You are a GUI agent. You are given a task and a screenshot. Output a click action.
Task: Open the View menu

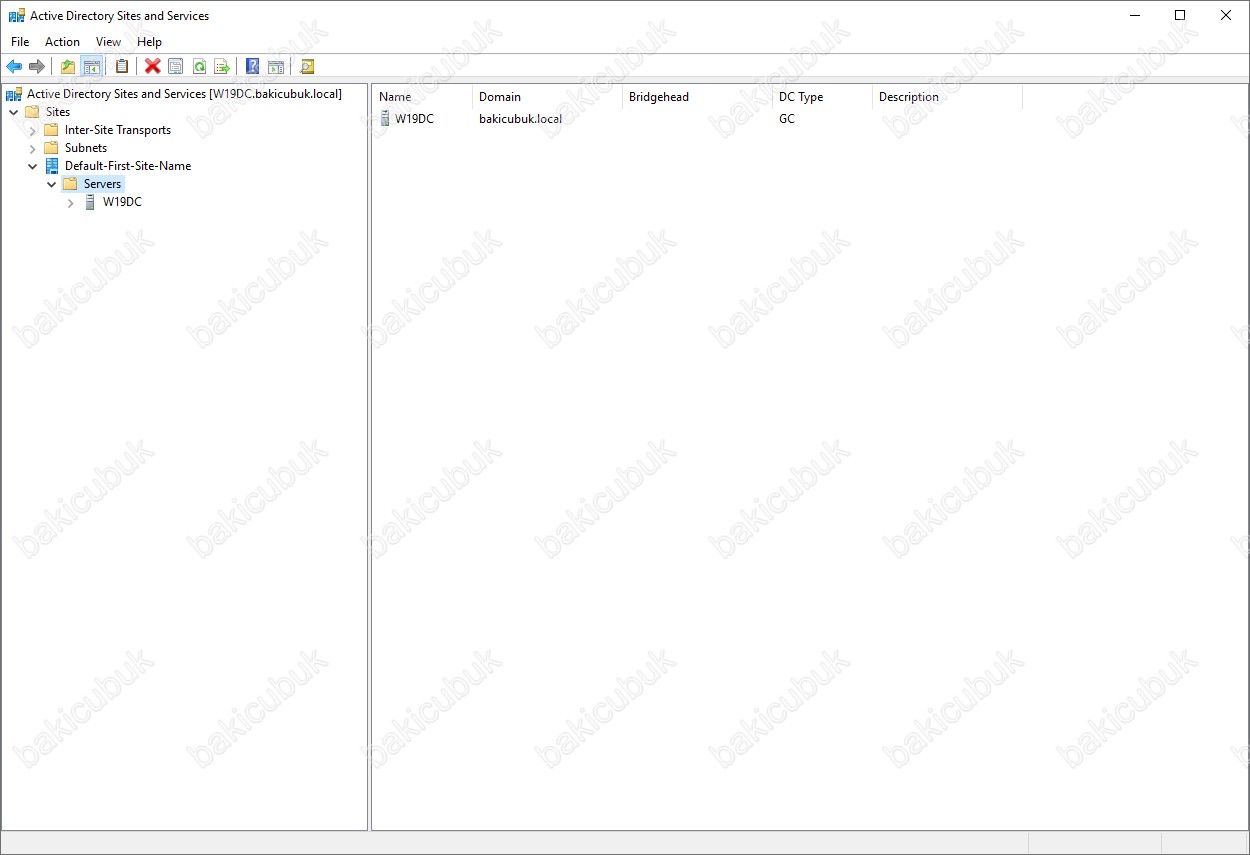point(108,42)
